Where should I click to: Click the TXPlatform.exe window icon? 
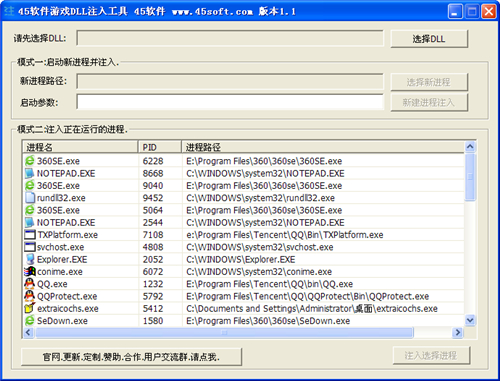pyautogui.click(x=29, y=235)
